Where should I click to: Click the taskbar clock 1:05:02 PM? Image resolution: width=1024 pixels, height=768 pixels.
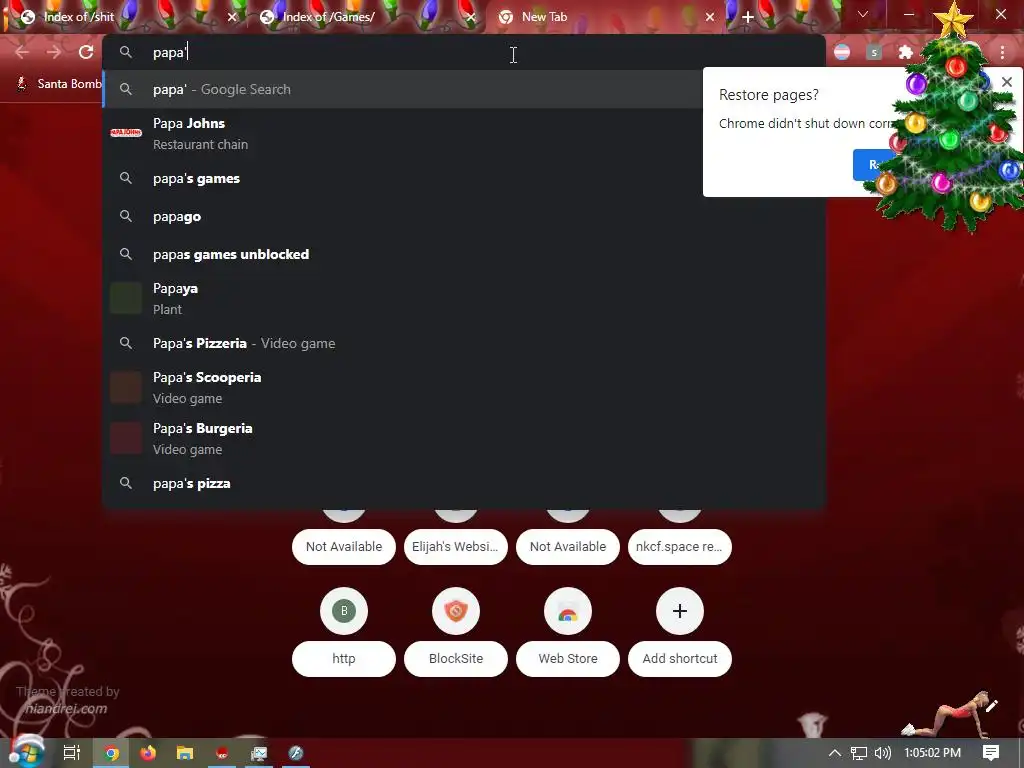click(x=933, y=753)
